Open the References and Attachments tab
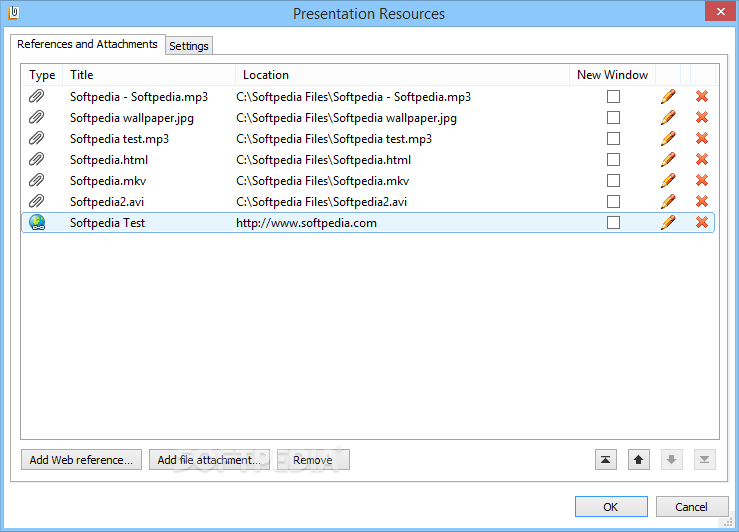Screen dimensions: 739x532 point(88,44)
